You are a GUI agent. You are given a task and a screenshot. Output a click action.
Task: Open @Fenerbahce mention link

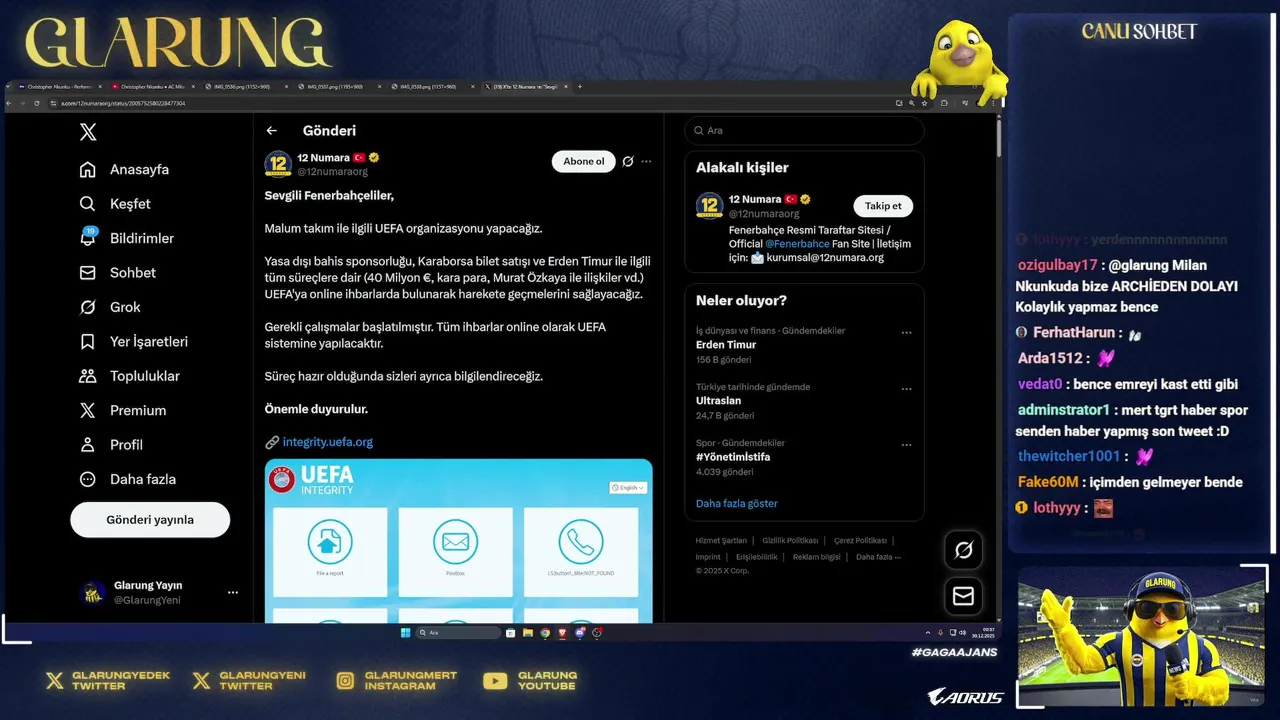click(797, 244)
